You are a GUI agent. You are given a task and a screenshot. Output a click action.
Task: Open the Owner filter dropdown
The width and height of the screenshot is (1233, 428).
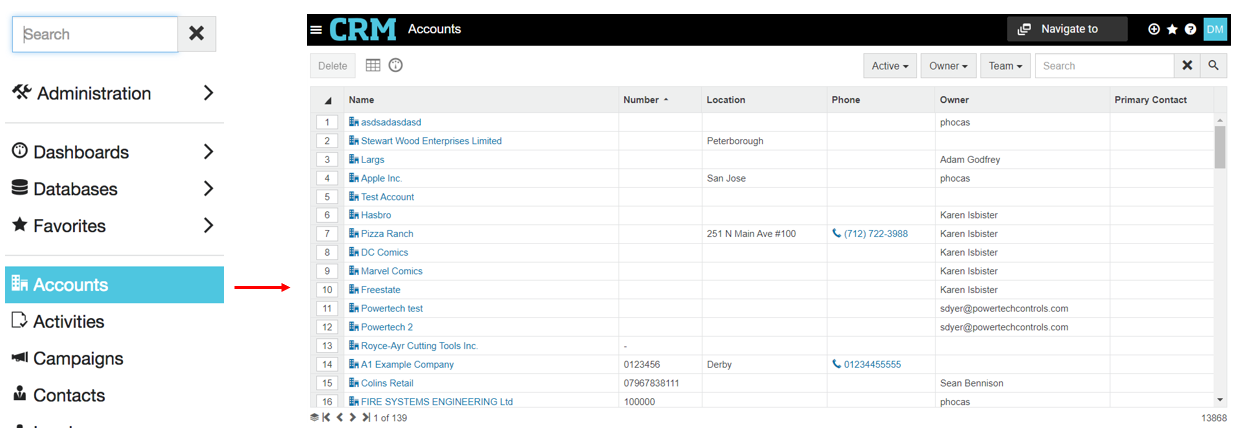947,66
